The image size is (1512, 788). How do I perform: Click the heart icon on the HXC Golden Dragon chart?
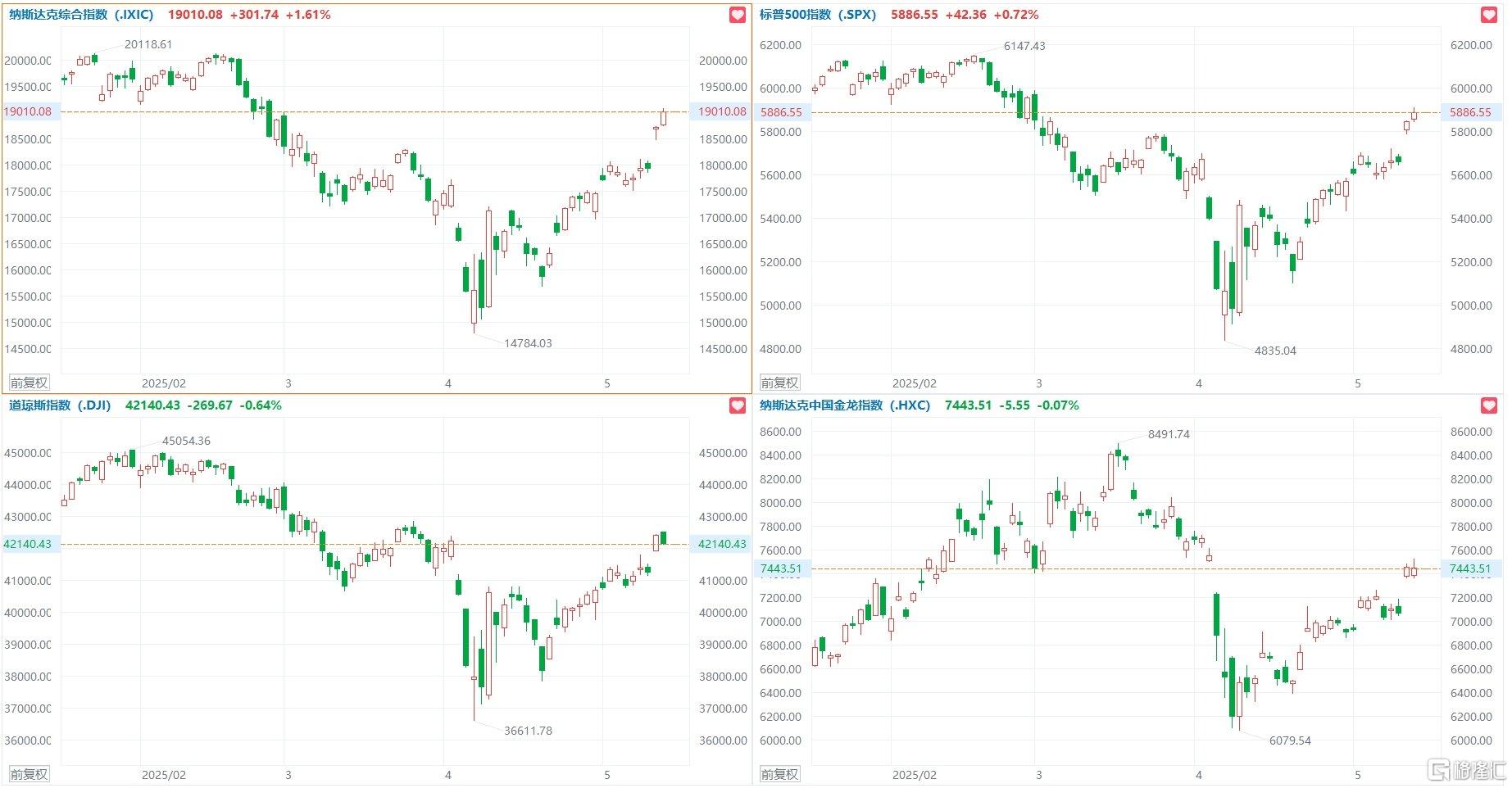(x=1489, y=405)
